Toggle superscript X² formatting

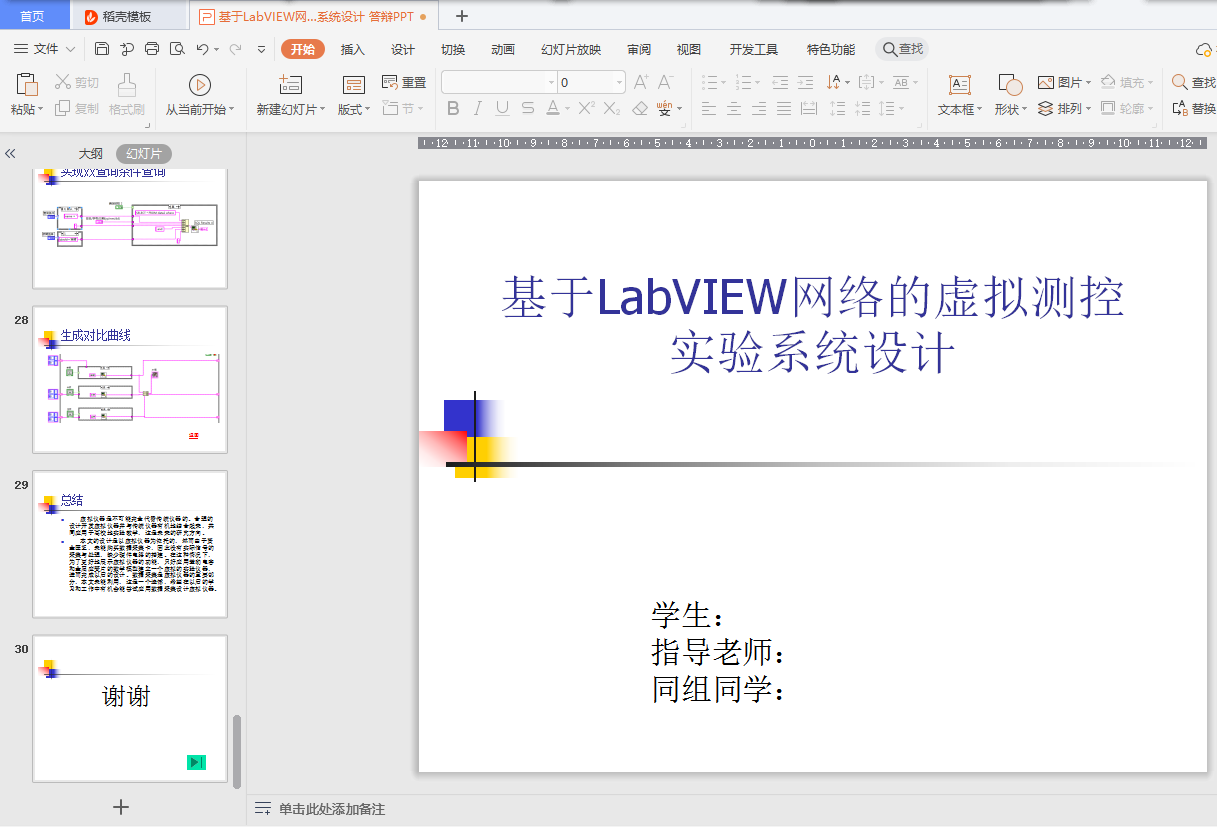[x=587, y=108]
